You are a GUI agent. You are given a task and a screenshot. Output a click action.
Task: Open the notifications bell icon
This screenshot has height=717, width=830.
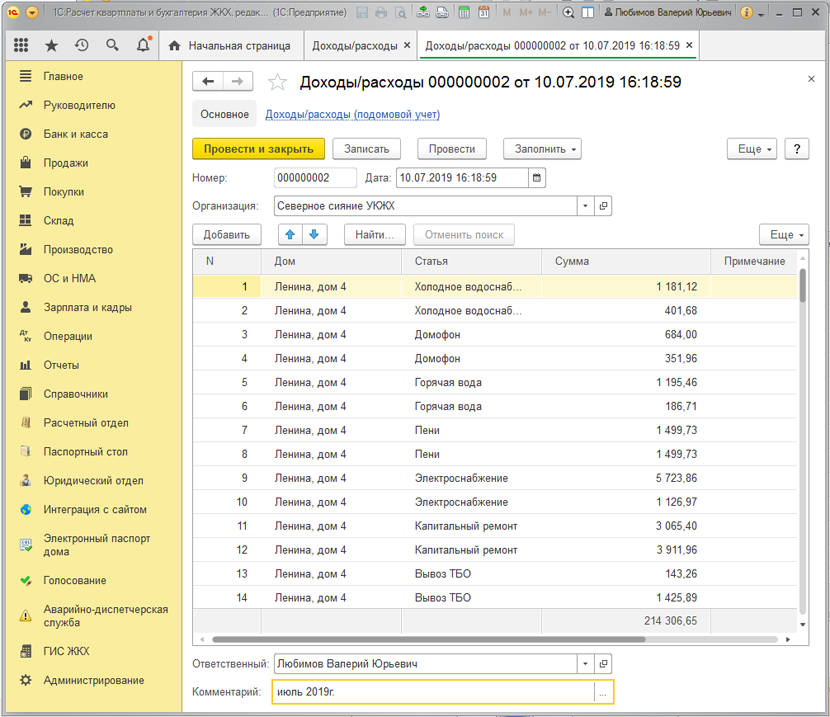(x=143, y=46)
